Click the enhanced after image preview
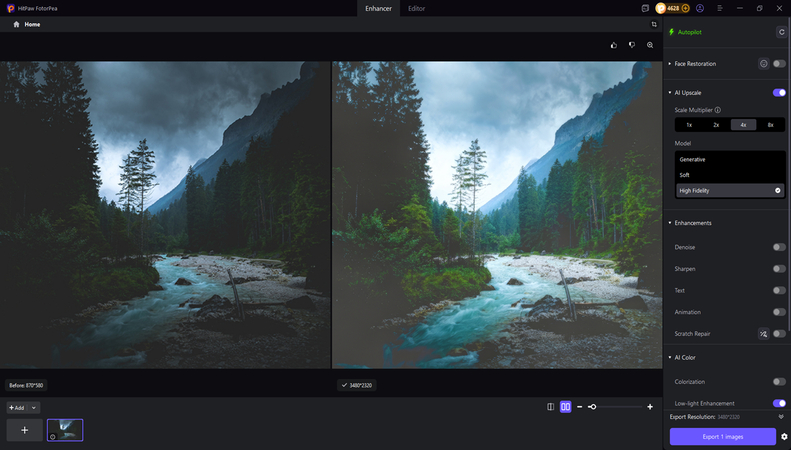791x450 pixels. 497,215
